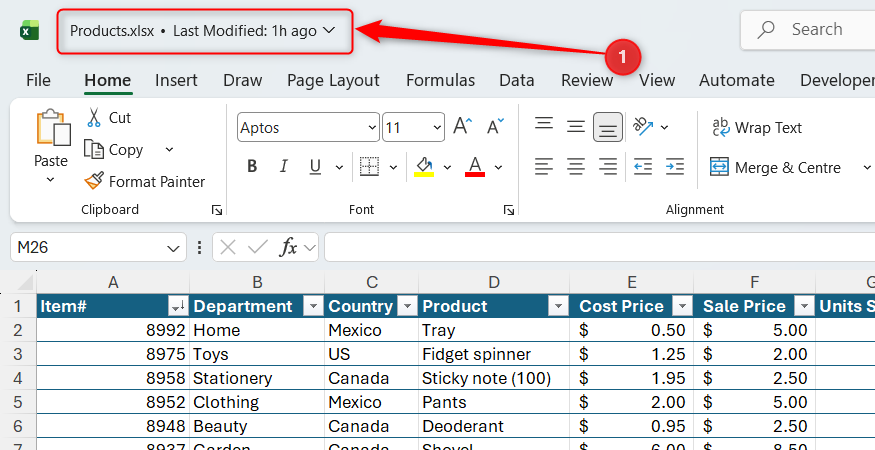Activate the Format Painter brush
Viewport: 875px width, 450px height.
[x=94, y=181]
